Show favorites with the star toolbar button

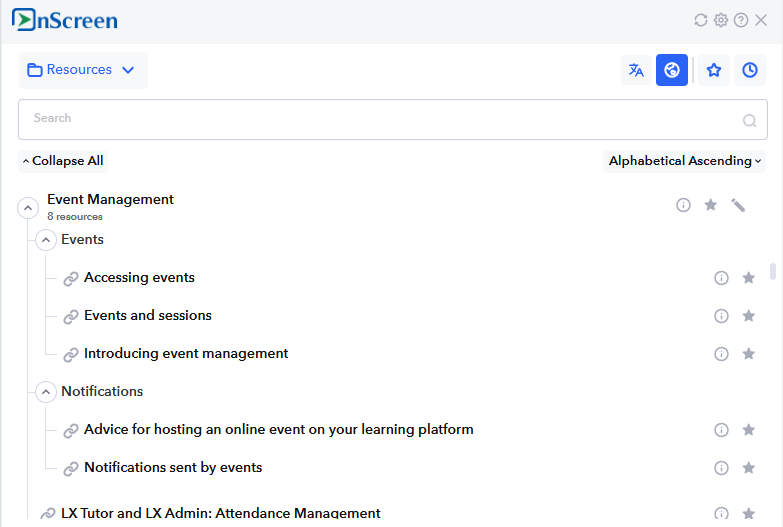[x=714, y=70]
